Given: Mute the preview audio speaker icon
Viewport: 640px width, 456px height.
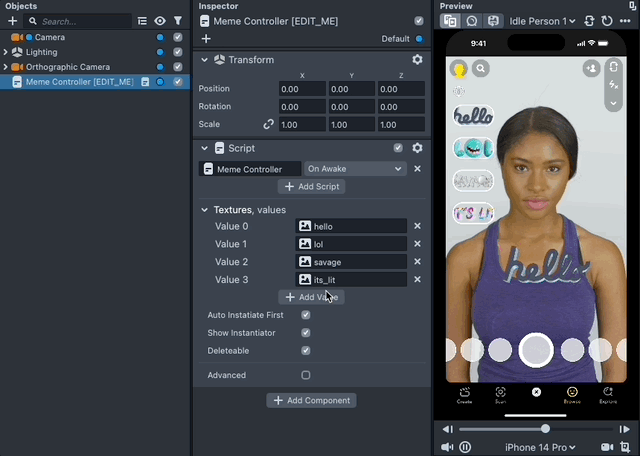Looking at the screenshot, I should (447, 447).
